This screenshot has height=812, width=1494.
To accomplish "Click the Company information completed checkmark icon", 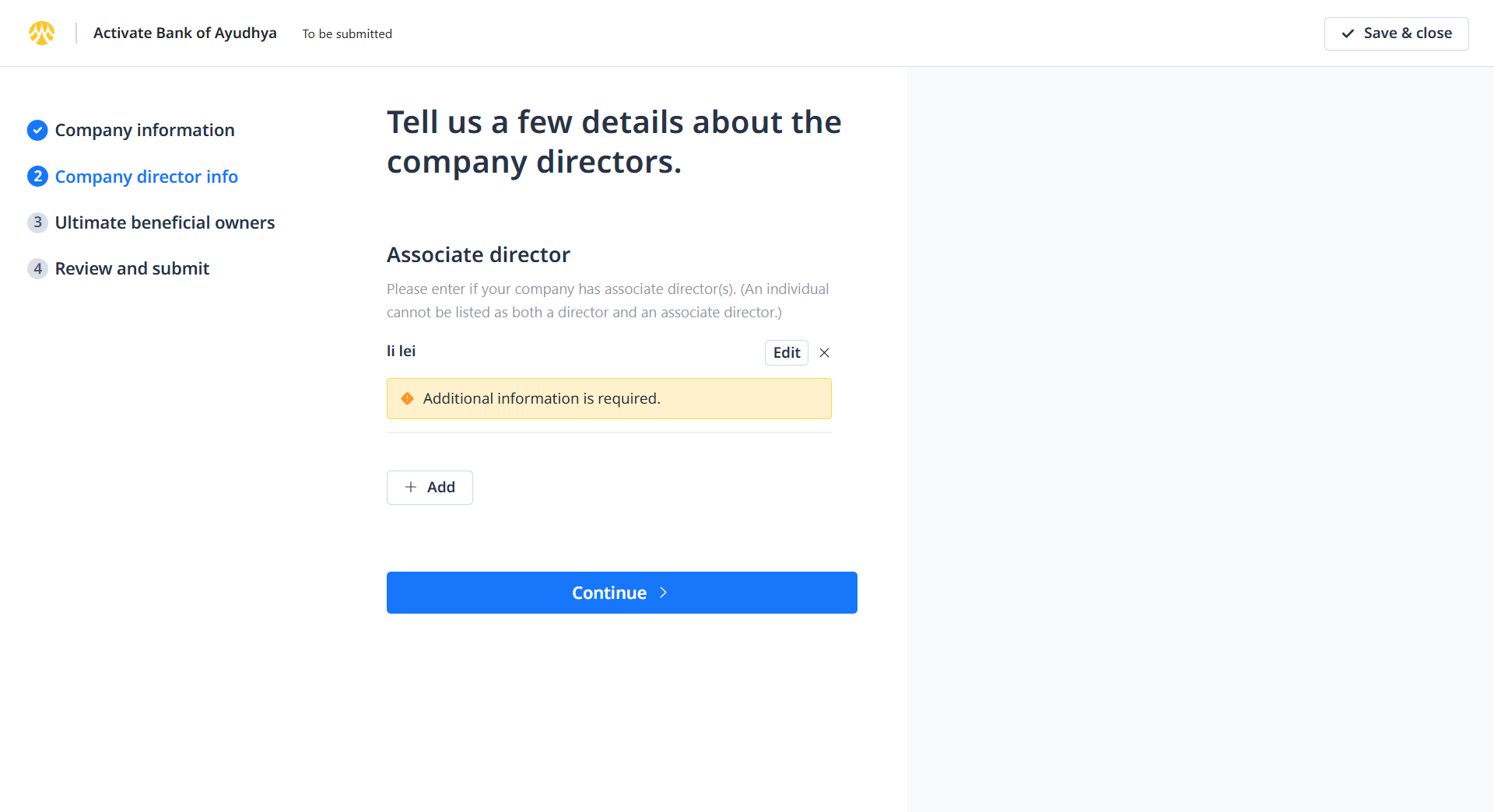I will pyautogui.click(x=37, y=131).
